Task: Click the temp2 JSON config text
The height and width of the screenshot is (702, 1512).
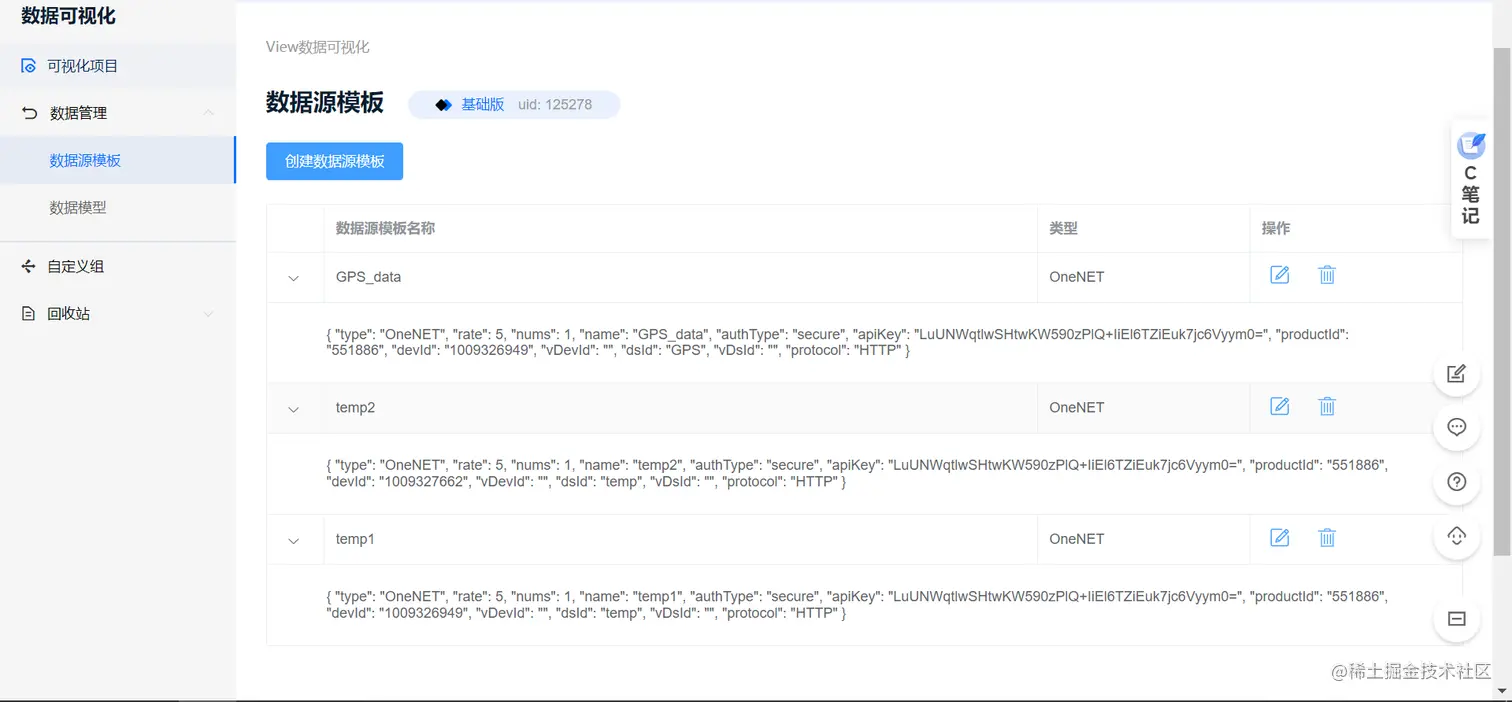Action: [857, 473]
